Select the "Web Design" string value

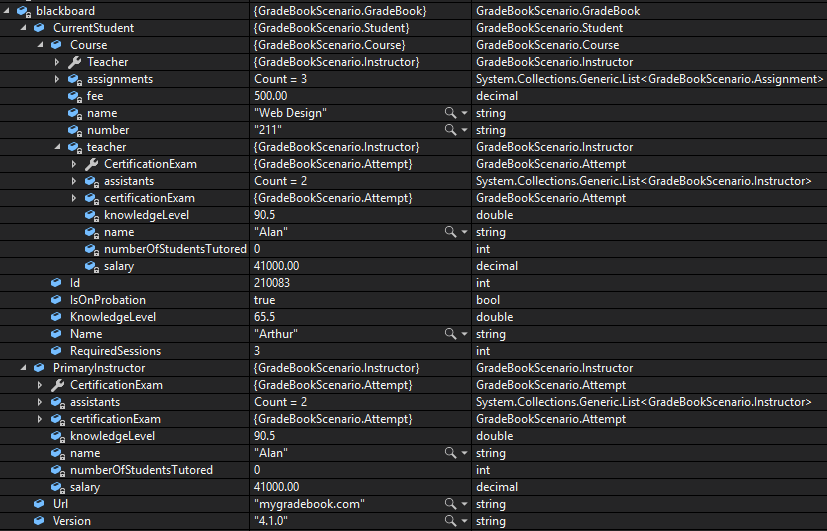(290, 113)
